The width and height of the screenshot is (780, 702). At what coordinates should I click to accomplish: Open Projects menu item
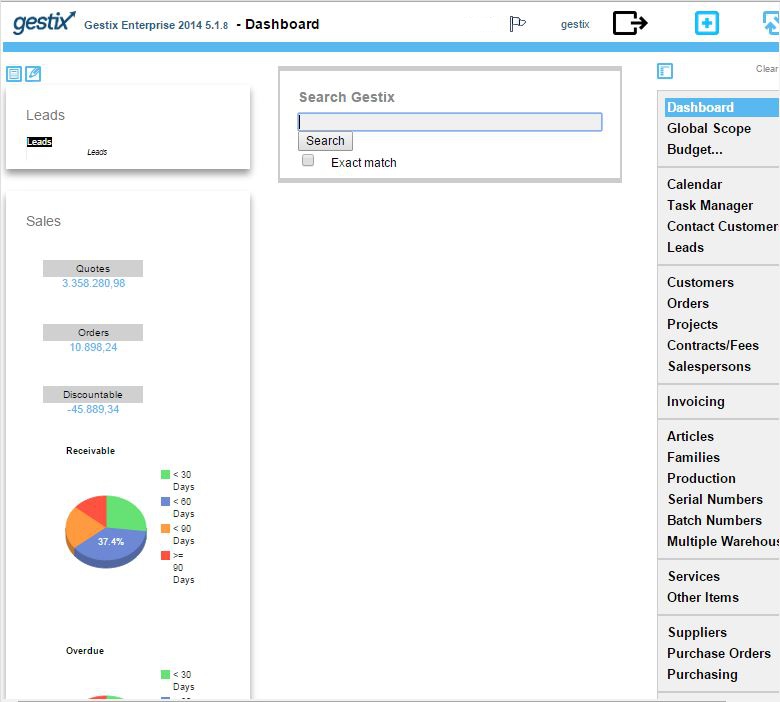692,324
